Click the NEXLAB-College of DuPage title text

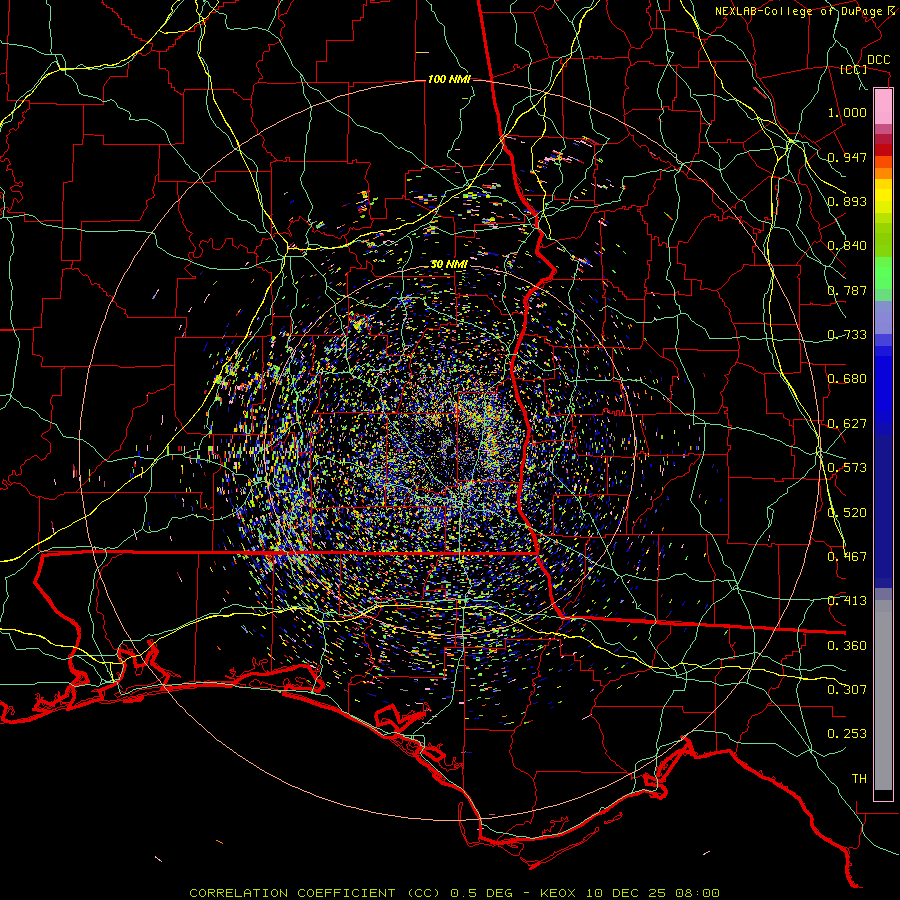807,11
